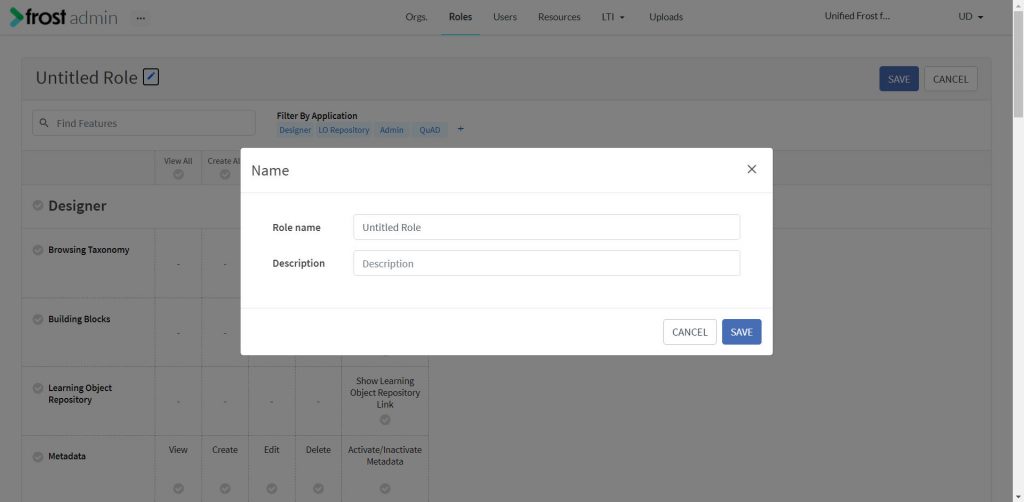The width and height of the screenshot is (1024, 502).
Task: Click the Find Features search box
Action: 144,123
